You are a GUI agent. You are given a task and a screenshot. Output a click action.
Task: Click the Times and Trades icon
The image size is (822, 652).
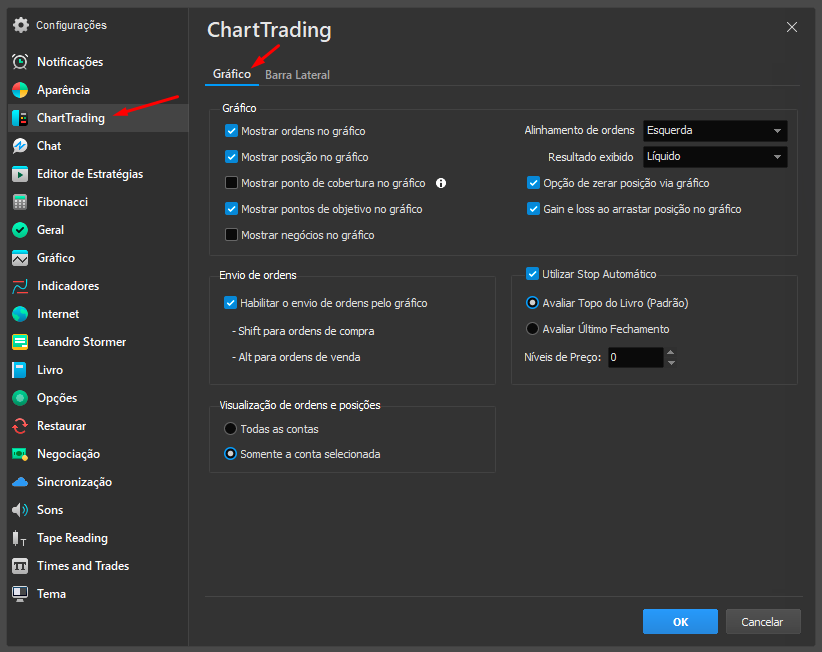[x=20, y=566]
